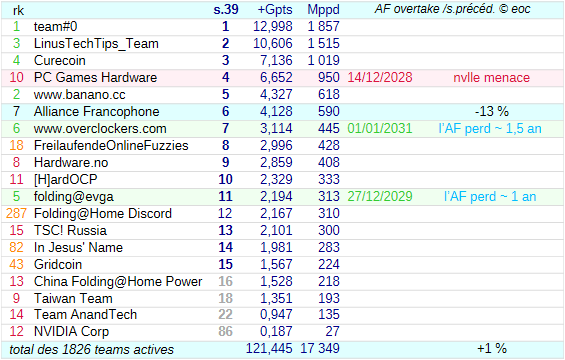
Task: Select the Mppd column header
Action: (323, 10)
